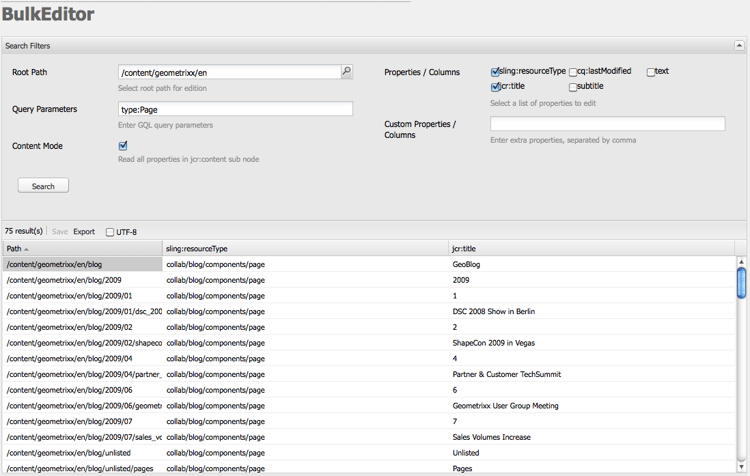Focus the Query Parameters input field

(235, 109)
